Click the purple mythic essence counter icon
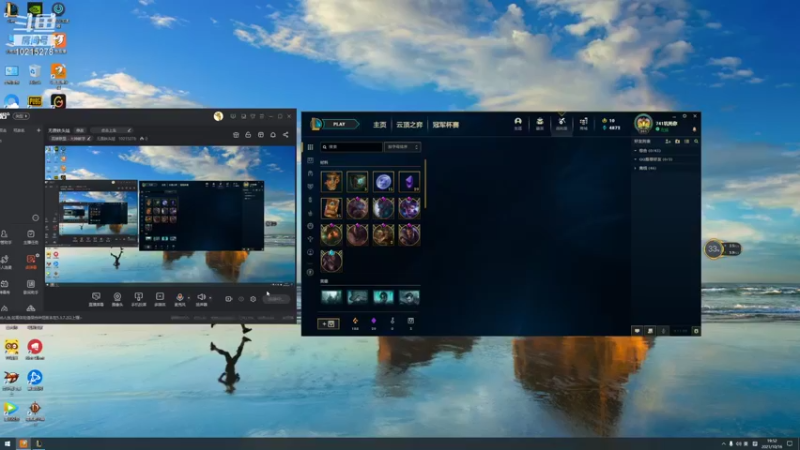800x450 pixels. (373, 321)
